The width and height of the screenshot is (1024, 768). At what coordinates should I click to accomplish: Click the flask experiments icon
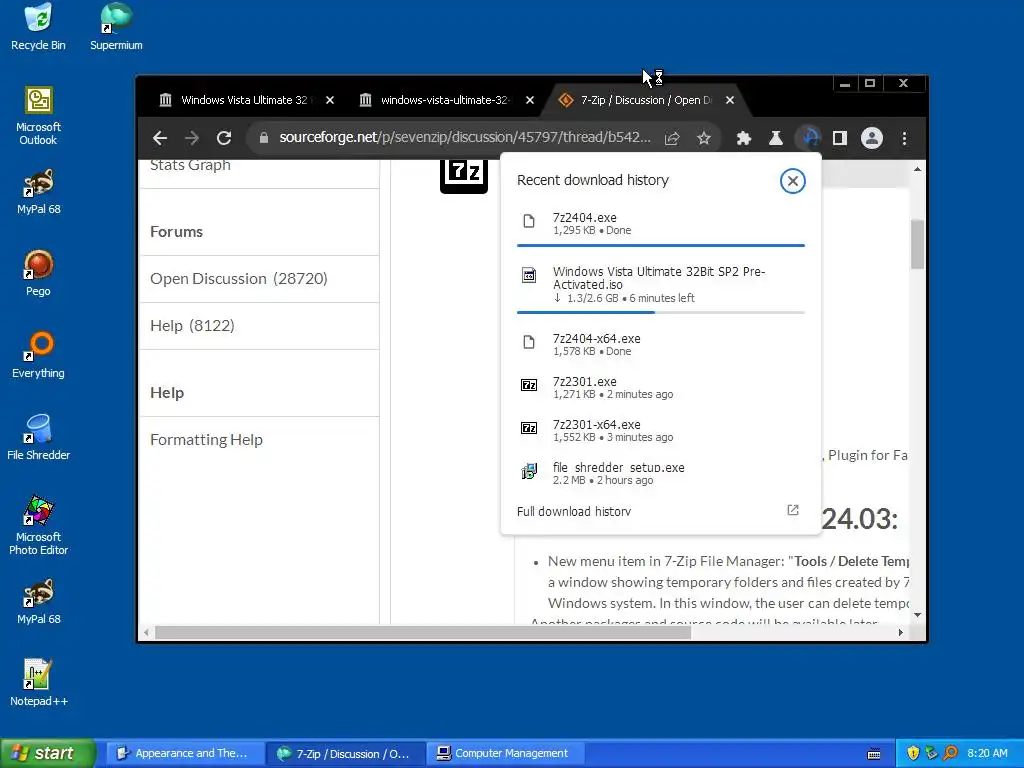[776, 138]
